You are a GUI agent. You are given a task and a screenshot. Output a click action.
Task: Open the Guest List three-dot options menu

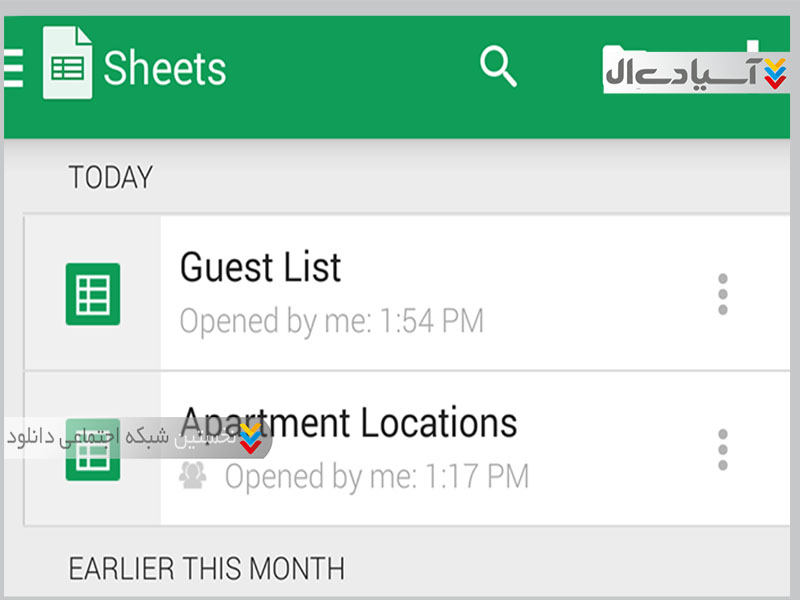pyautogui.click(x=722, y=295)
